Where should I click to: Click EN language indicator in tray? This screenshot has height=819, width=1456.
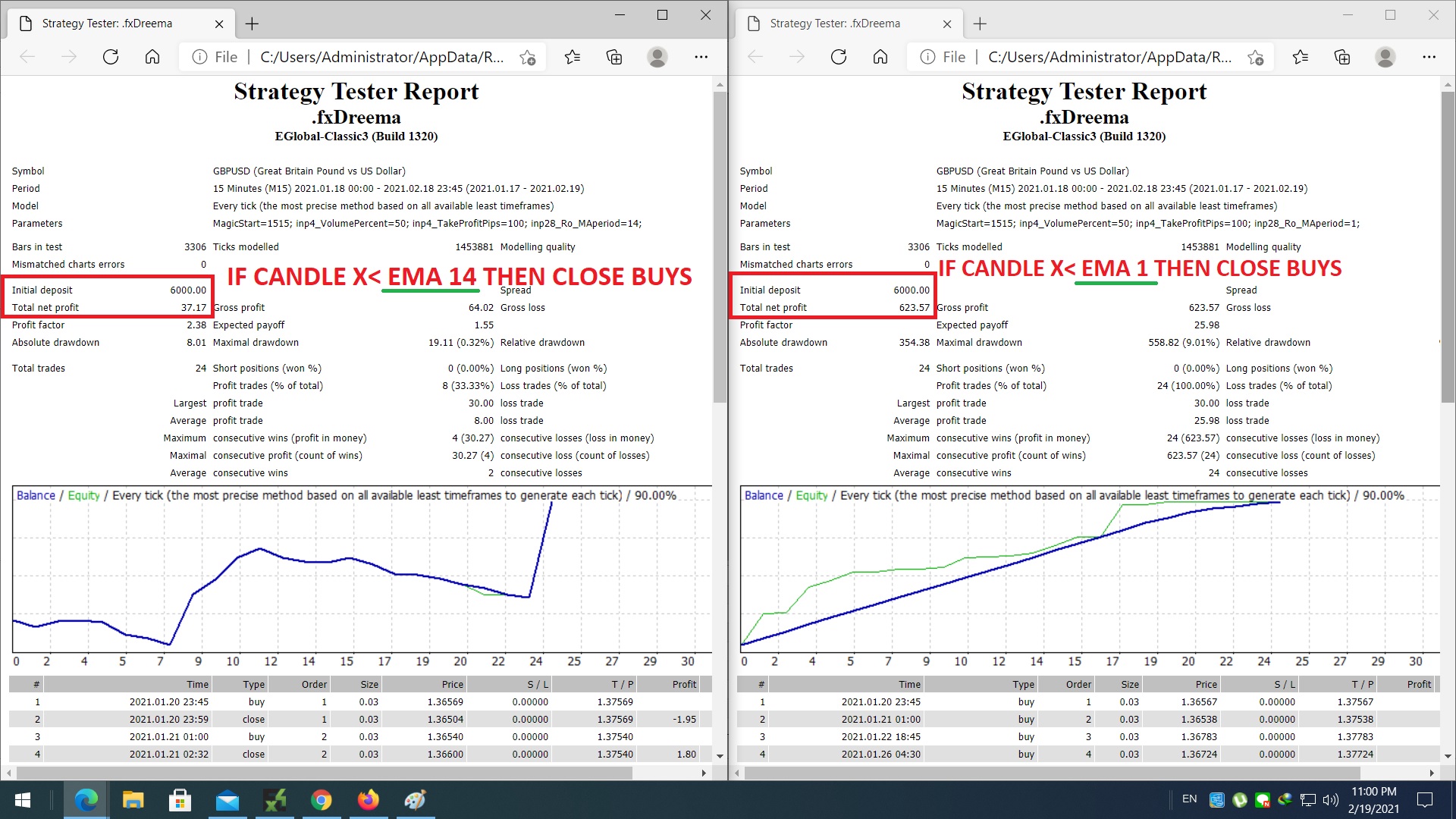pyautogui.click(x=1190, y=799)
